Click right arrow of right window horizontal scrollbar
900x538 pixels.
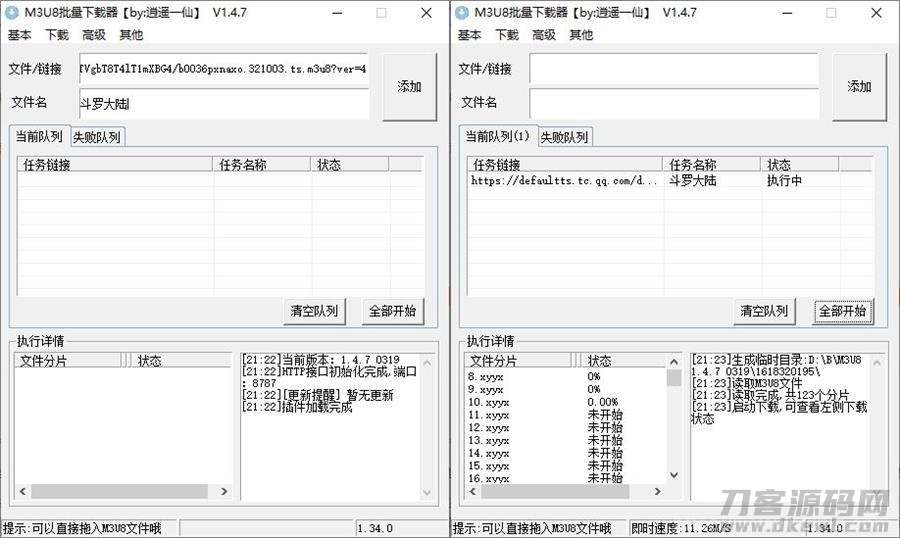coord(658,491)
